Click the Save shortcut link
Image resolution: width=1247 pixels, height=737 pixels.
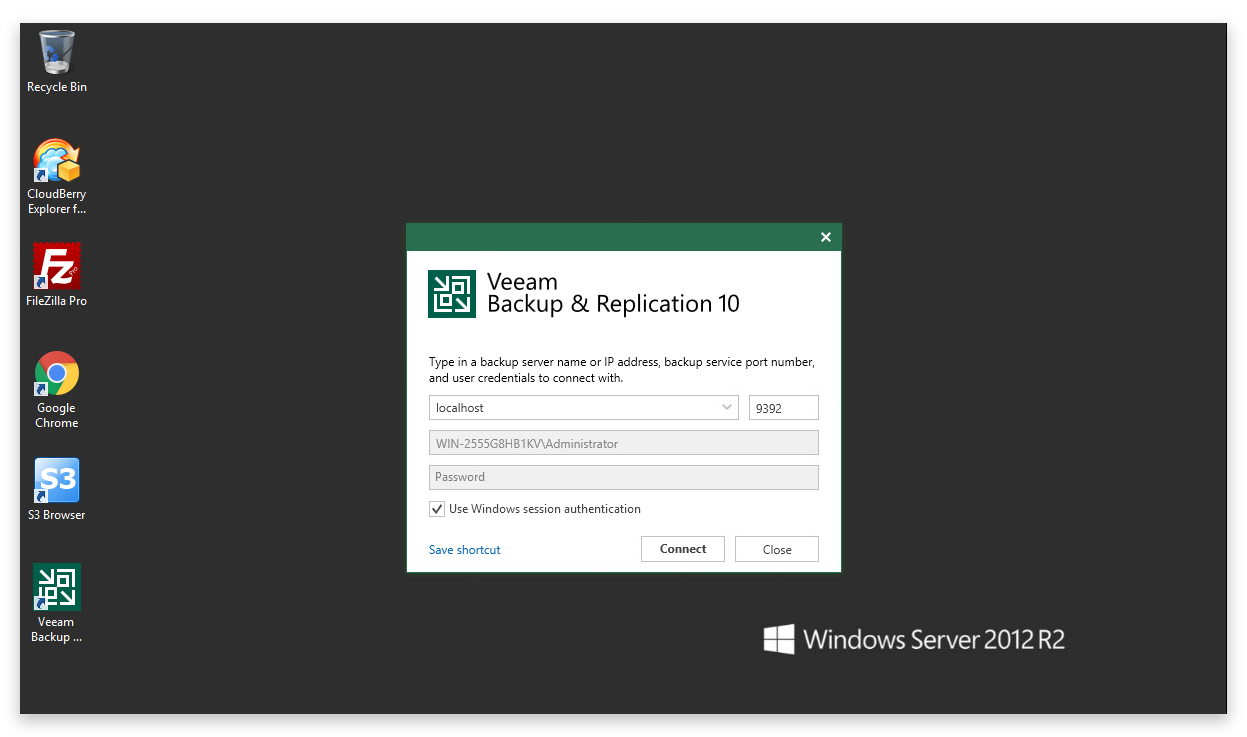click(x=465, y=550)
